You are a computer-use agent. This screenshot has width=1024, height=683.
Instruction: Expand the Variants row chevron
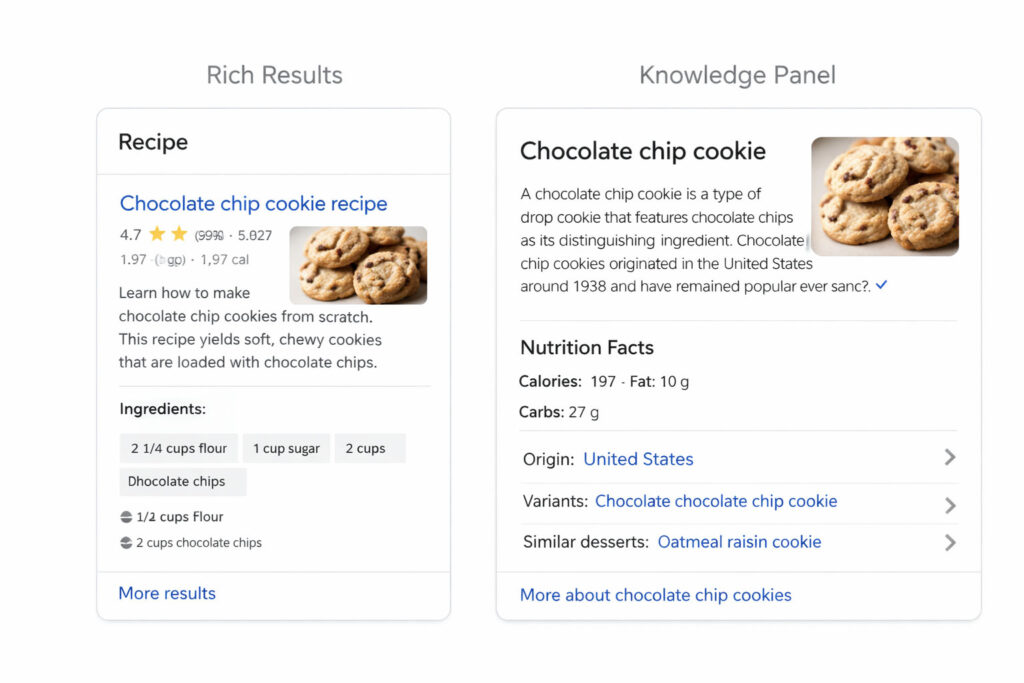click(950, 505)
